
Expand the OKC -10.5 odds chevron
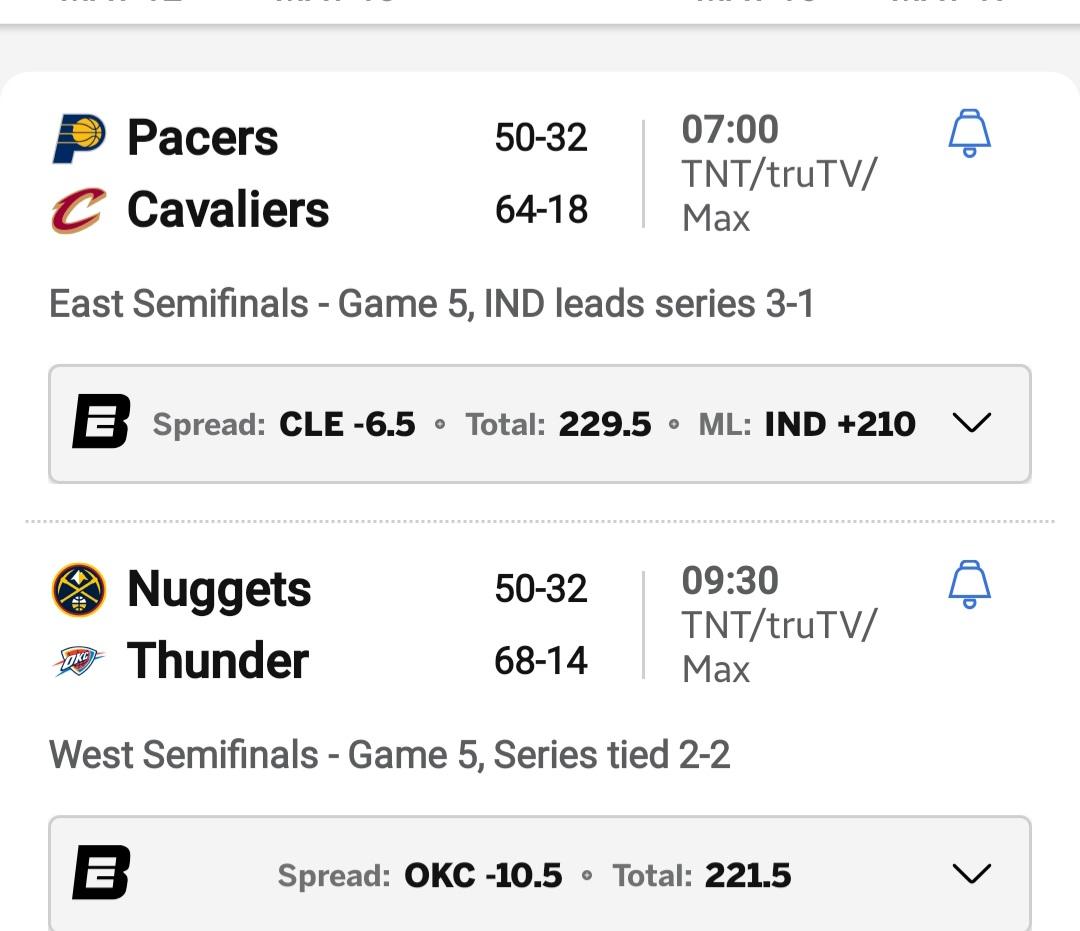coord(972,873)
